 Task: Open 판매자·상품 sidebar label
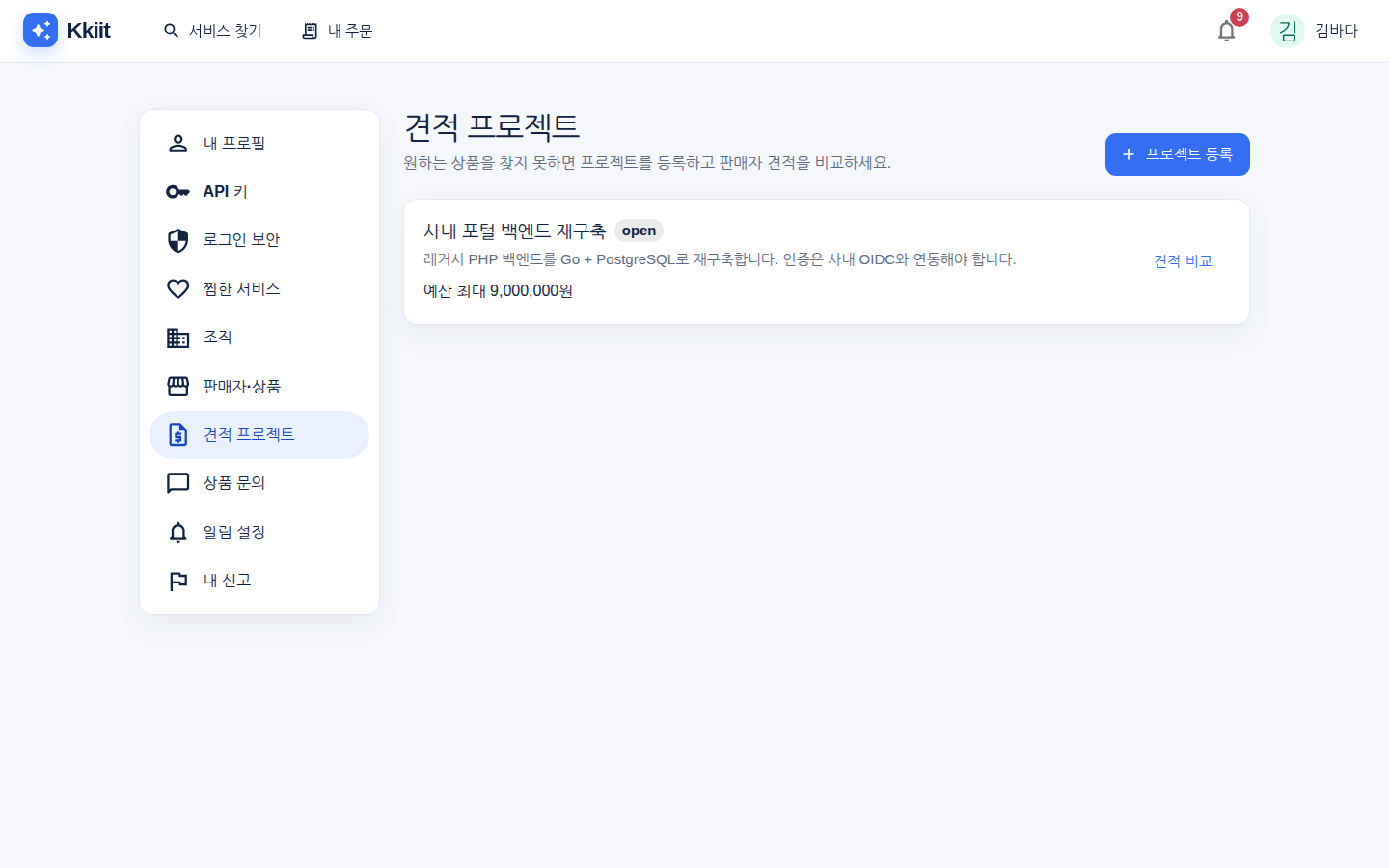pyautogui.click(x=241, y=386)
